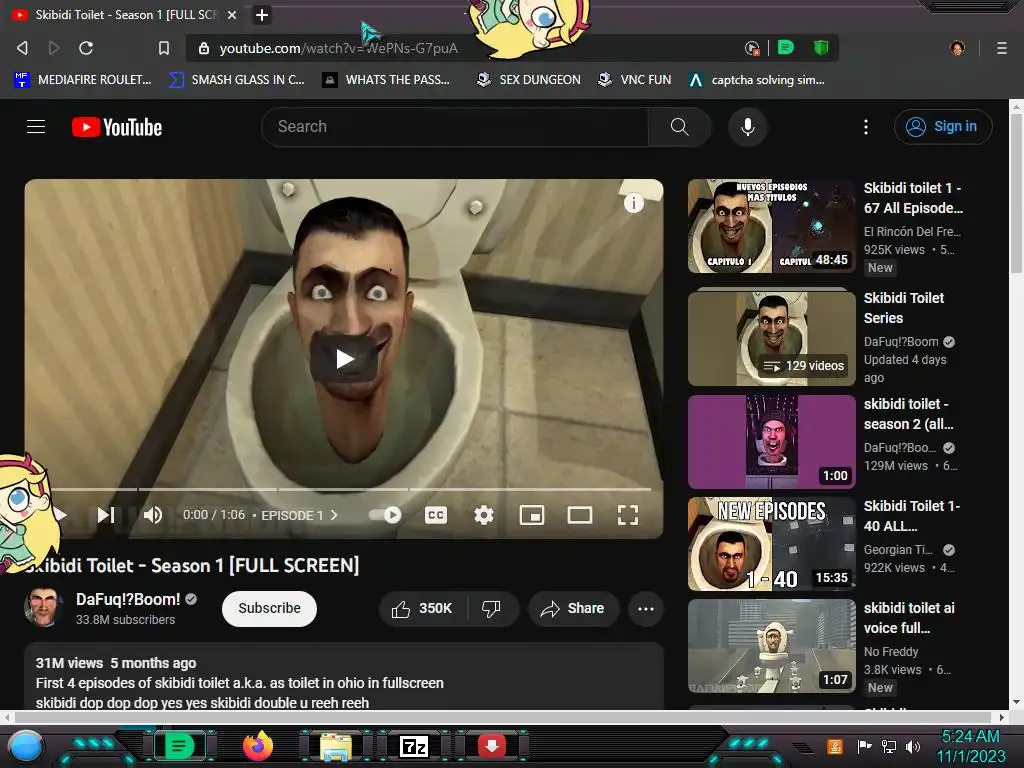Open DaFuq!?Boom! channel avatar
1024x768 pixels.
[x=43, y=607]
